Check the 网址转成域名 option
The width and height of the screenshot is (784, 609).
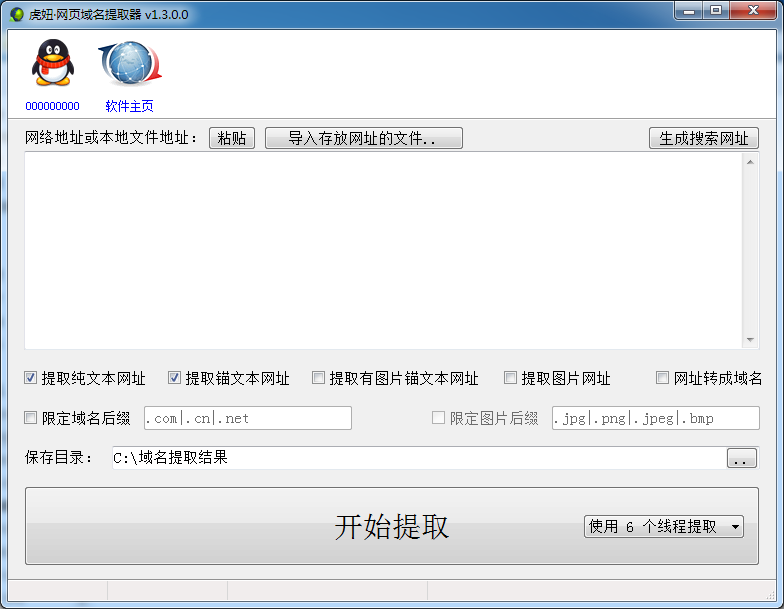point(662,378)
